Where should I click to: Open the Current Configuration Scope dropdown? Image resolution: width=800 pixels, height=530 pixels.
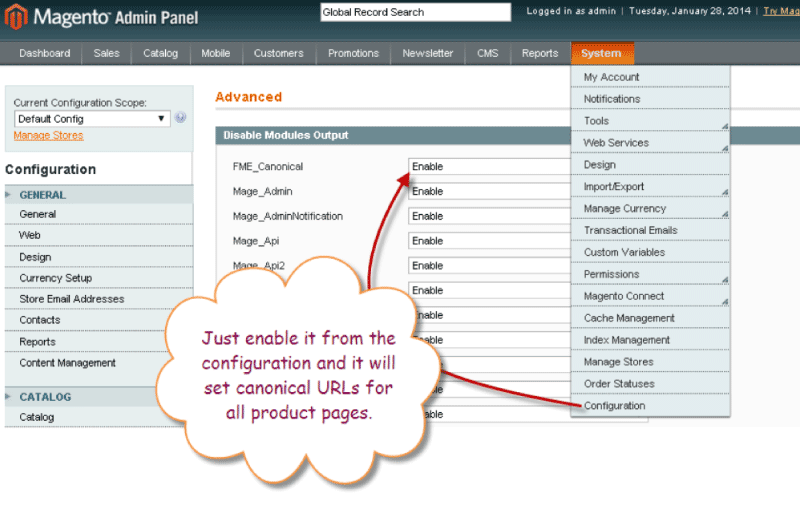(92, 119)
